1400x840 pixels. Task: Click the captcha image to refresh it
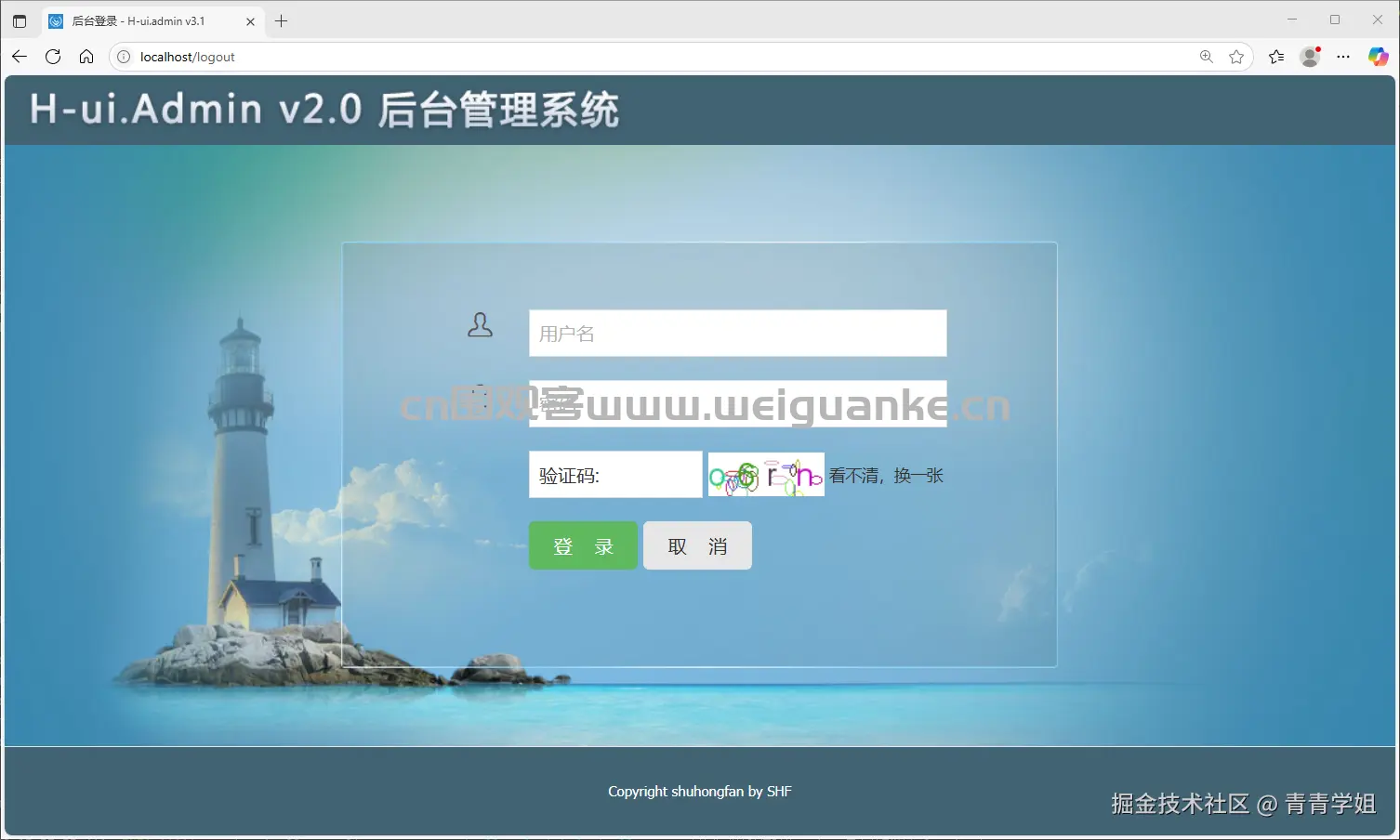pos(765,474)
